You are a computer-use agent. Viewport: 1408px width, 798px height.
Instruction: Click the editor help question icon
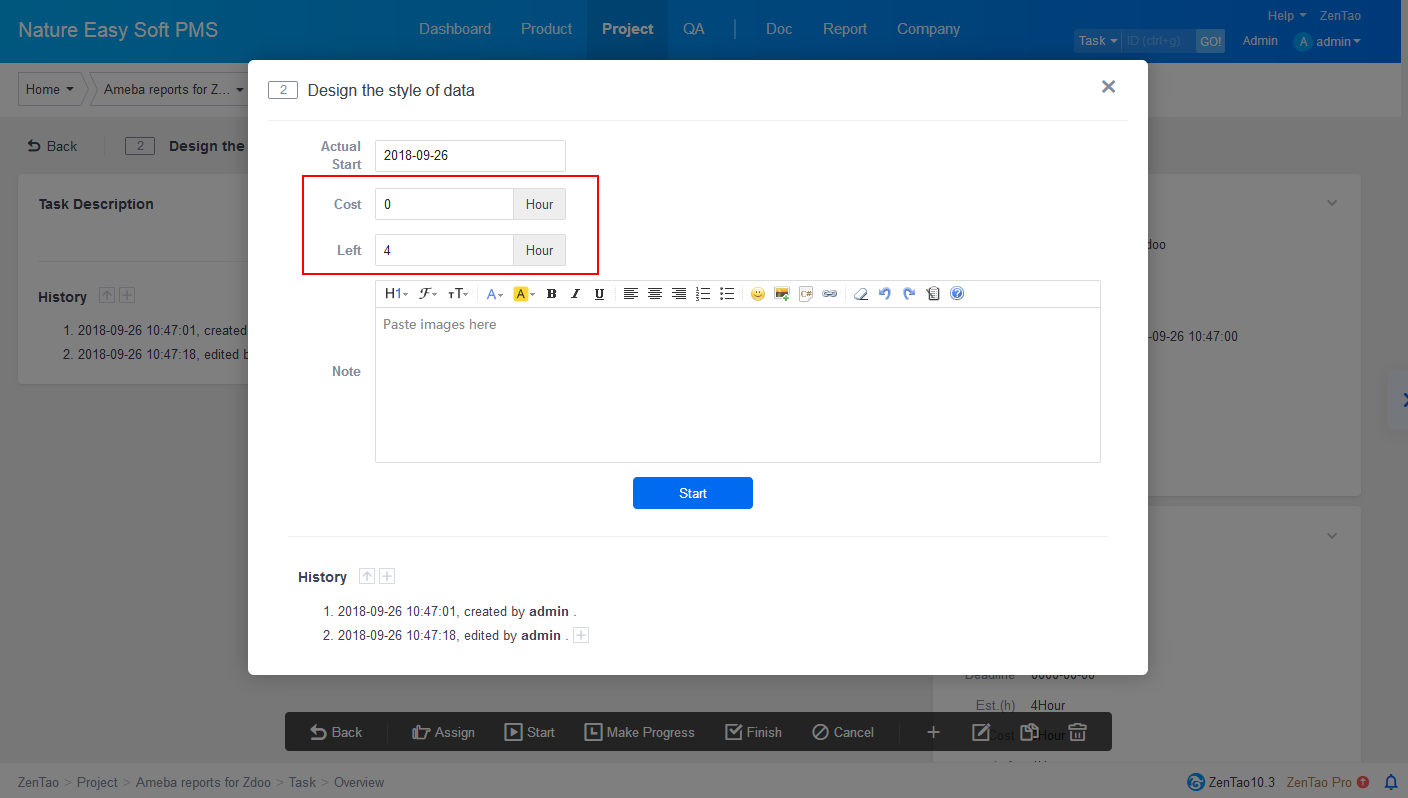(x=957, y=294)
